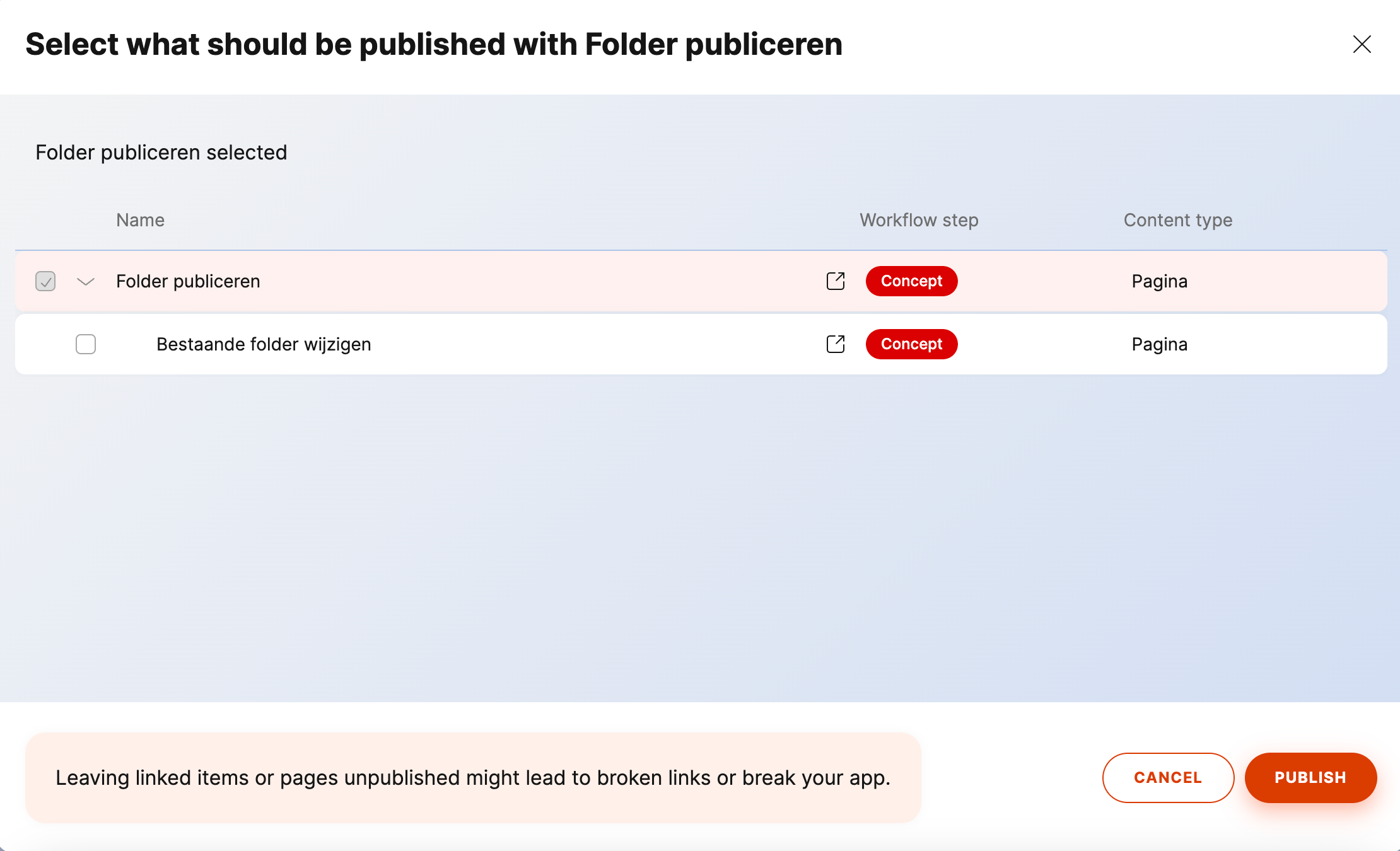Click the dialog title heading
1400x851 pixels.
click(434, 44)
